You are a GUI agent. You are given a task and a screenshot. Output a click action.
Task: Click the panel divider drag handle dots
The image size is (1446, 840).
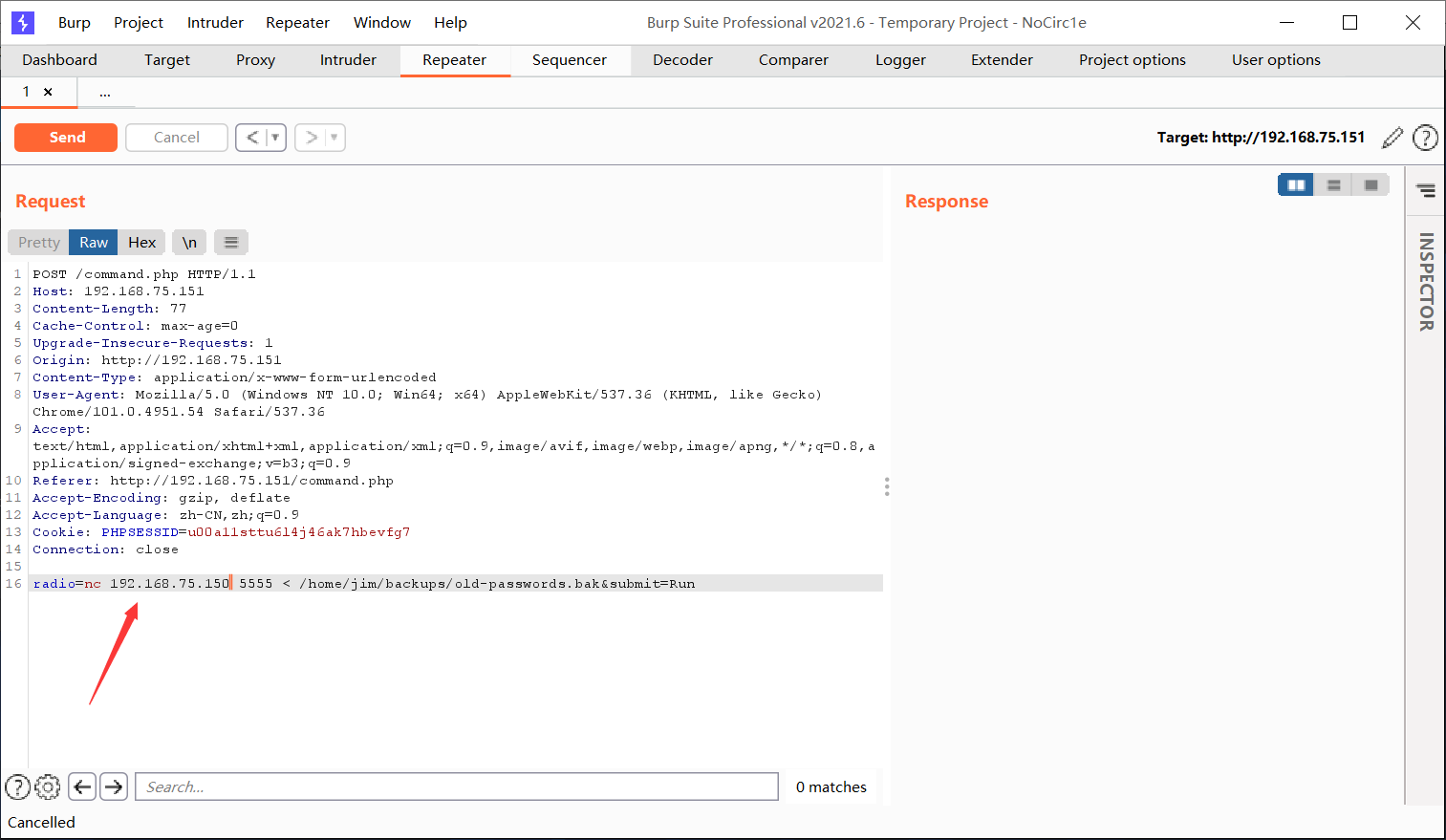[x=887, y=487]
